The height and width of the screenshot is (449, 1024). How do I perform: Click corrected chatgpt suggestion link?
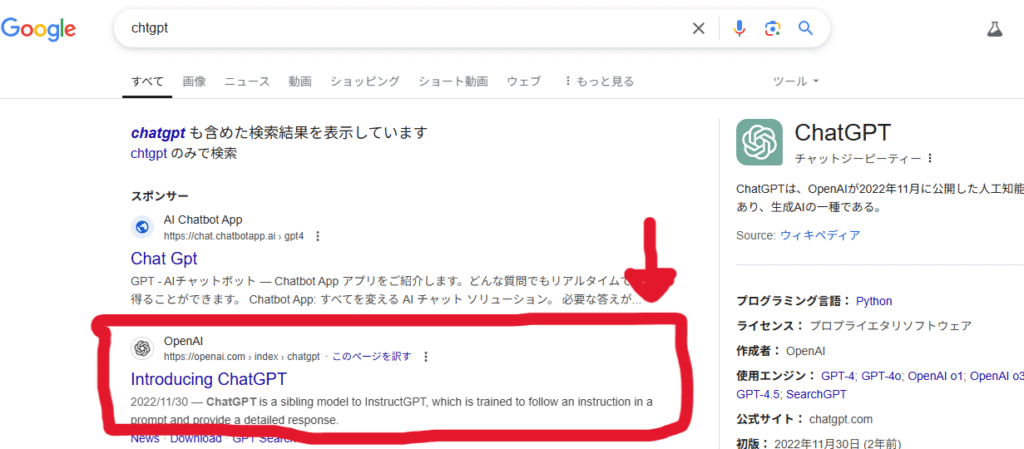click(159, 133)
